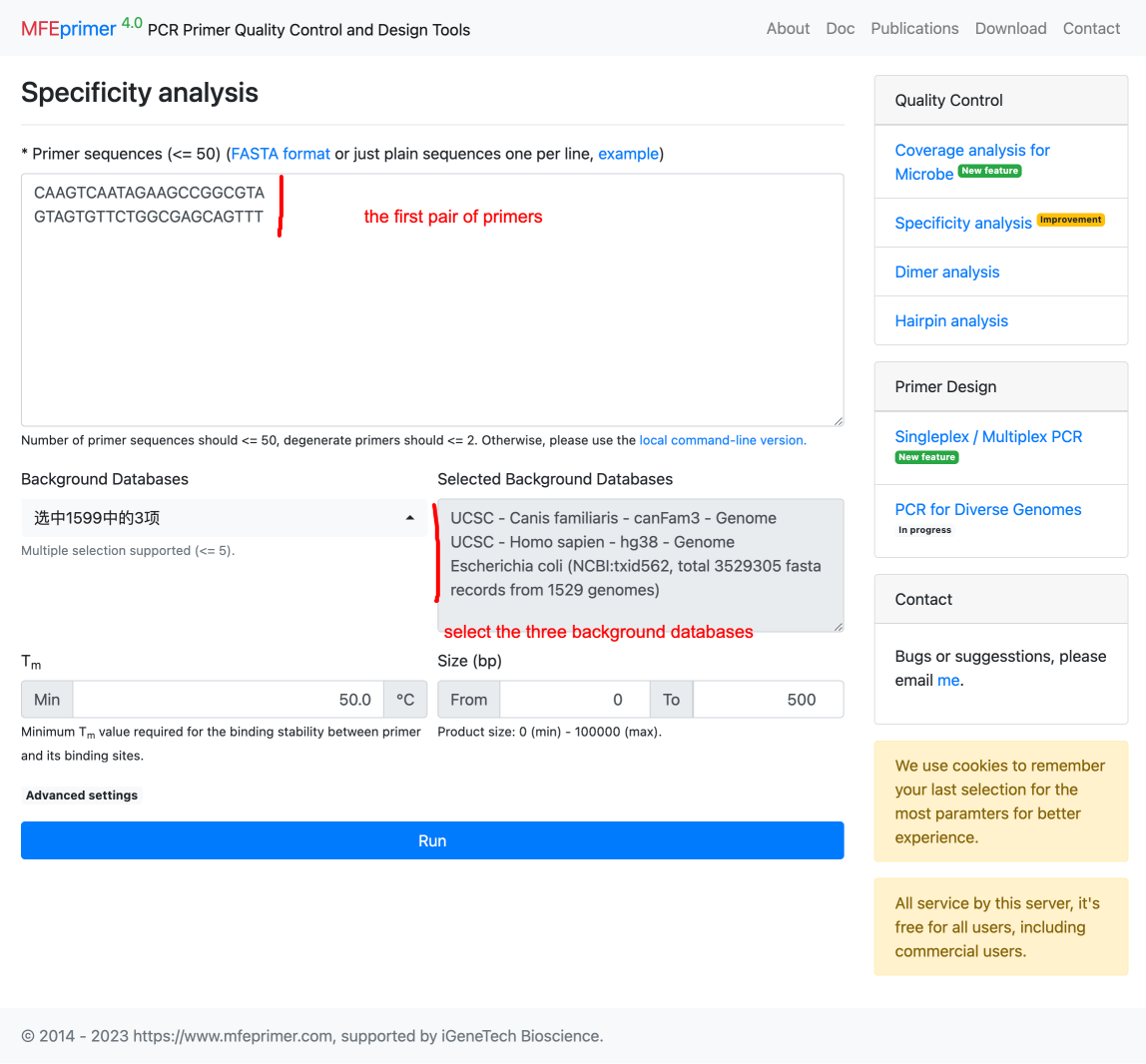
Task: Open the FASTA format link
Action: [281, 154]
